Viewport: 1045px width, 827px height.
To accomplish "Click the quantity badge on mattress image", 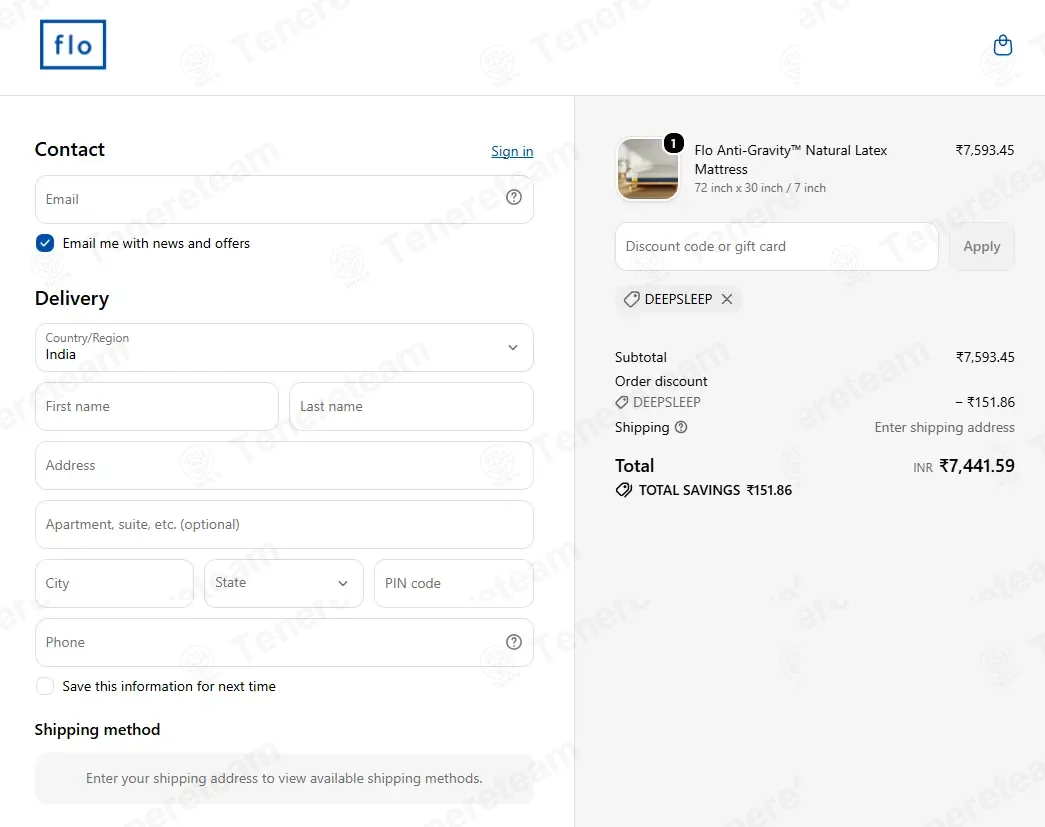I will click(673, 143).
